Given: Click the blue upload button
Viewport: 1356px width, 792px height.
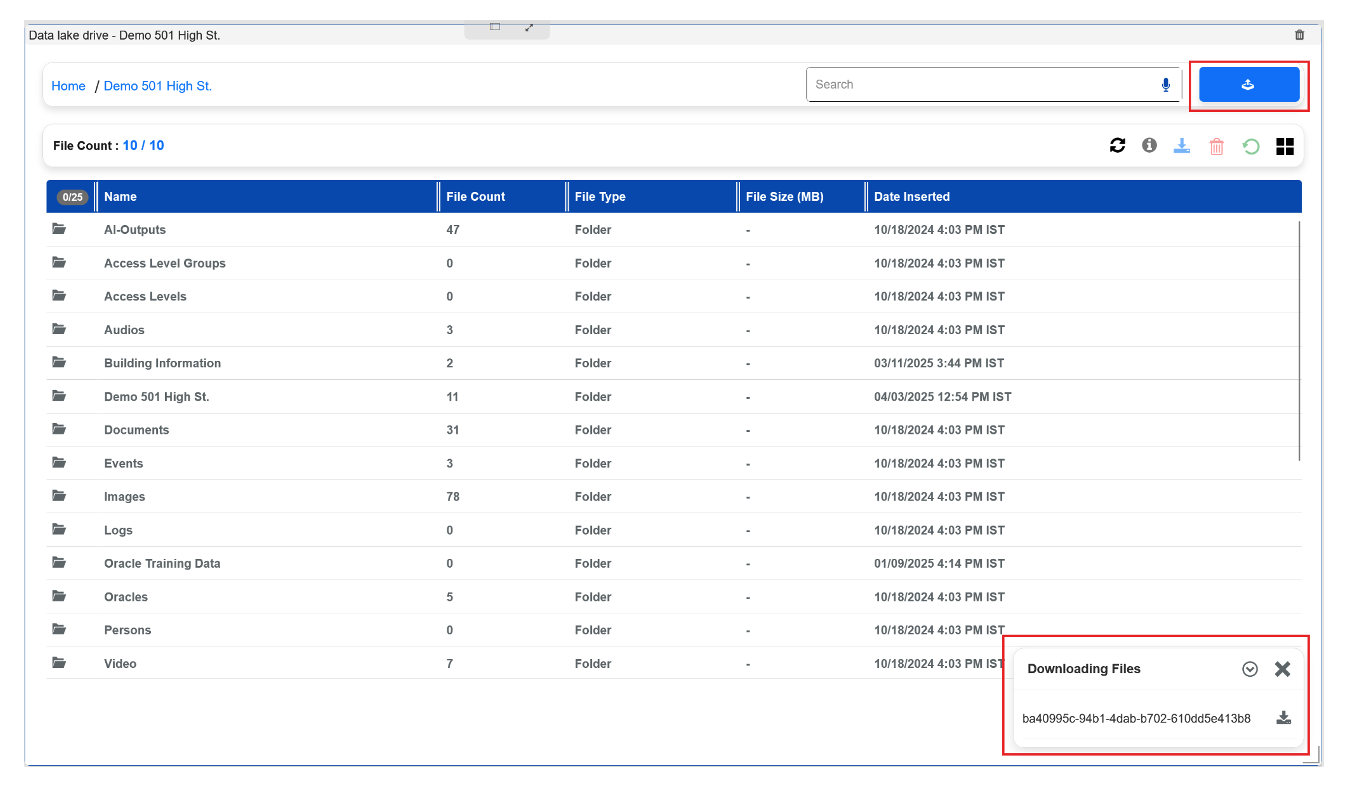Looking at the screenshot, I should 1249,84.
